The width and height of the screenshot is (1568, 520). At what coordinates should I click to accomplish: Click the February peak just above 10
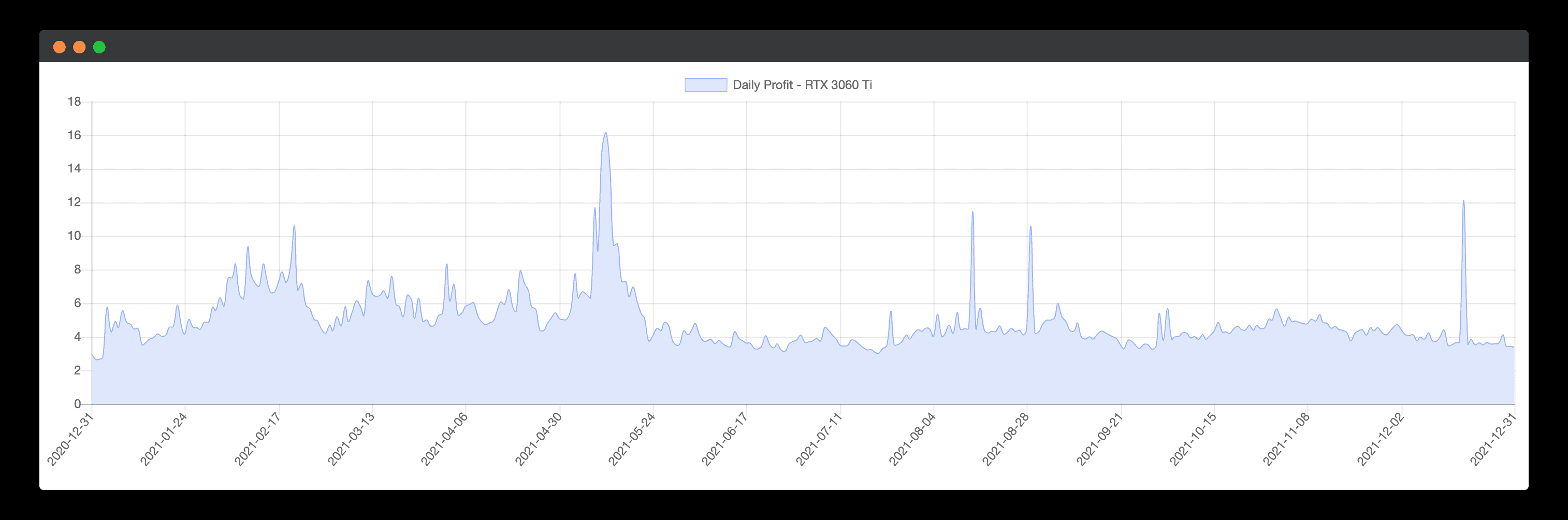294,226
